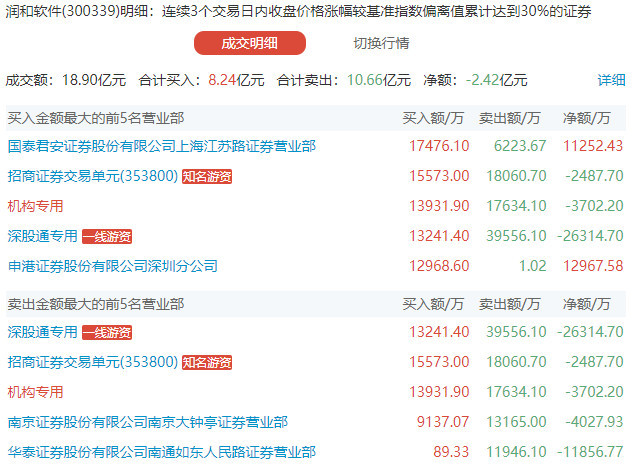
Task: Switch to the 切换行情 tab
Action: 381,43
